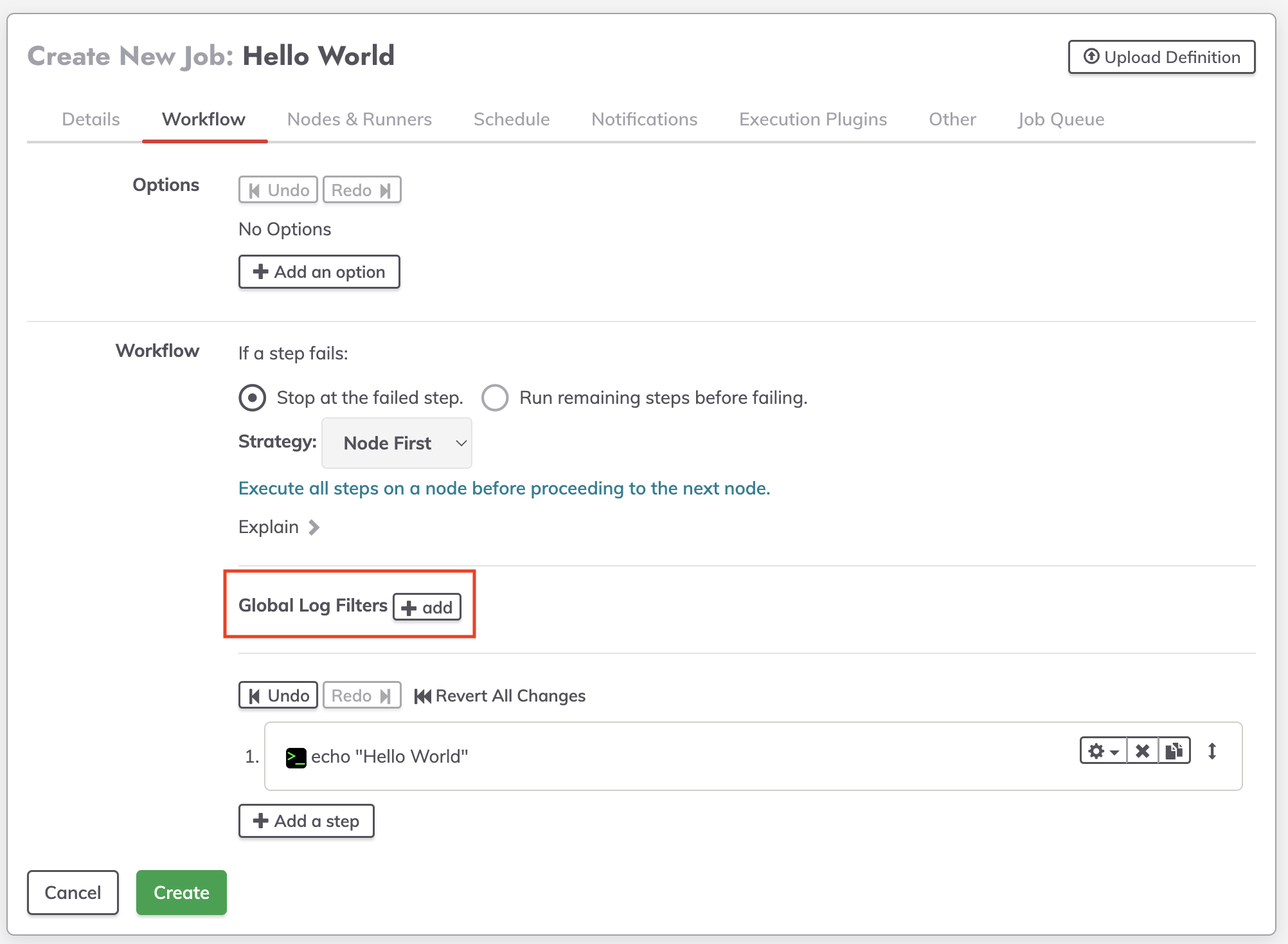Click Revert All Changes rewind icon
Viewport: 1288px width, 944px height.
tap(422, 696)
